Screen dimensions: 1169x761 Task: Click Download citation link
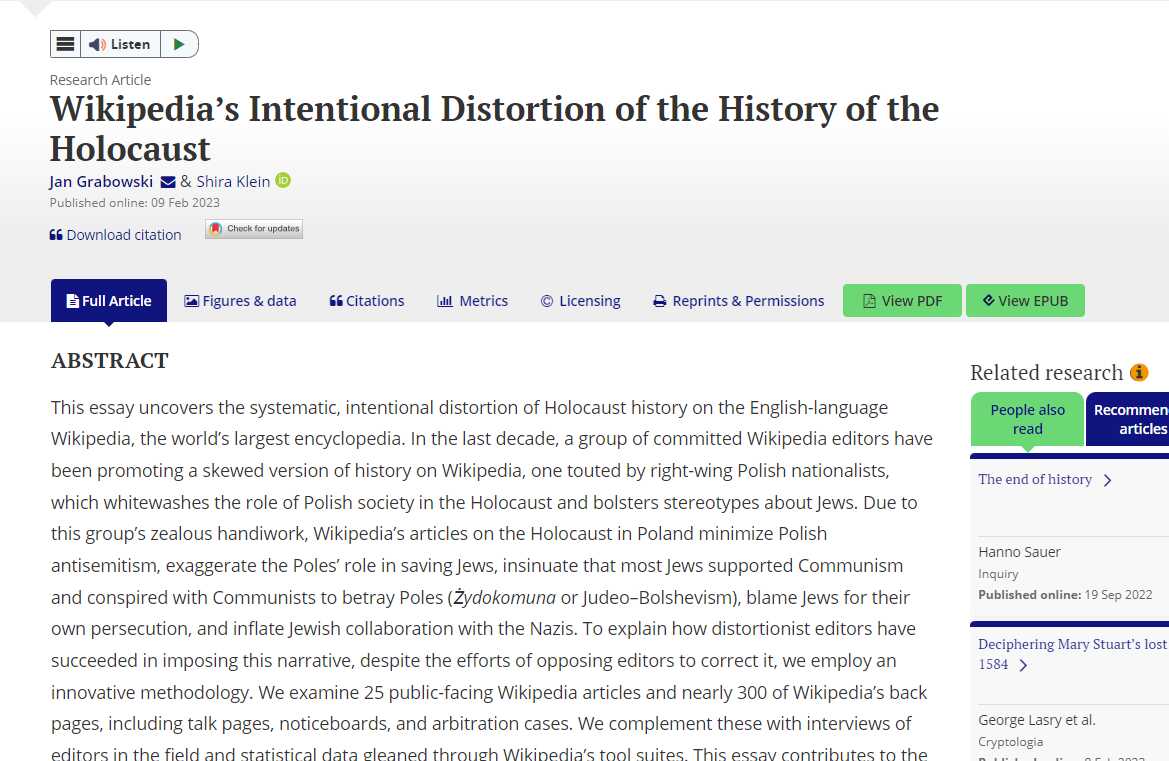[x=116, y=235]
